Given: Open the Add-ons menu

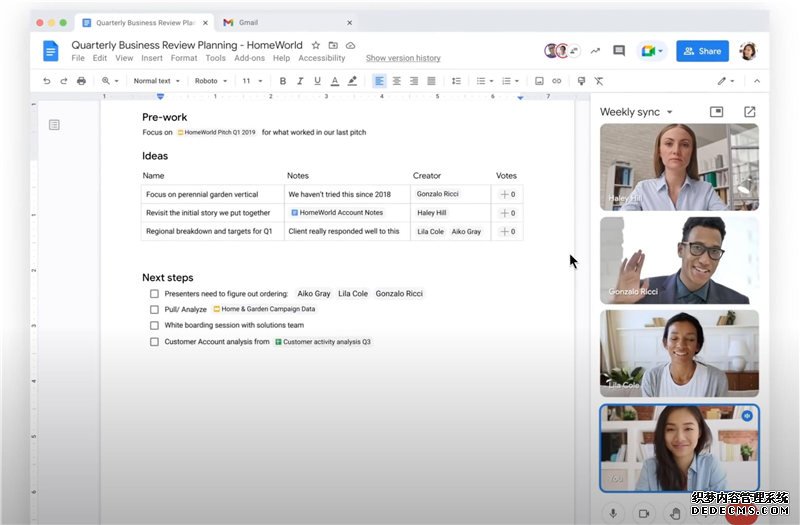Looking at the screenshot, I should click(249, 58).
